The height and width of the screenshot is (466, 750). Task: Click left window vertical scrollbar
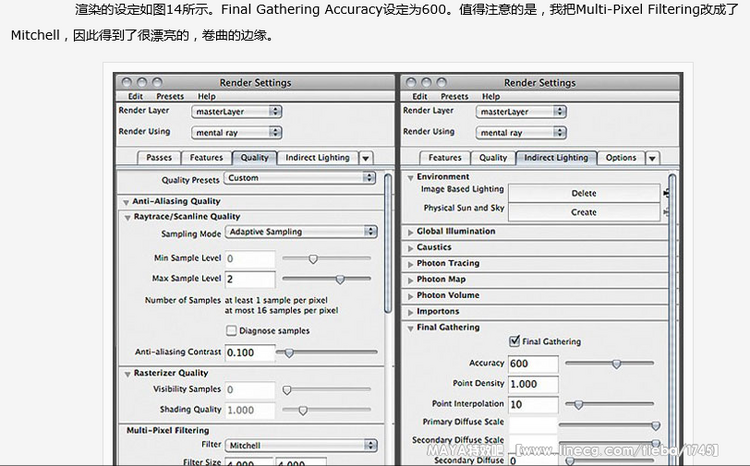point(388,244)
